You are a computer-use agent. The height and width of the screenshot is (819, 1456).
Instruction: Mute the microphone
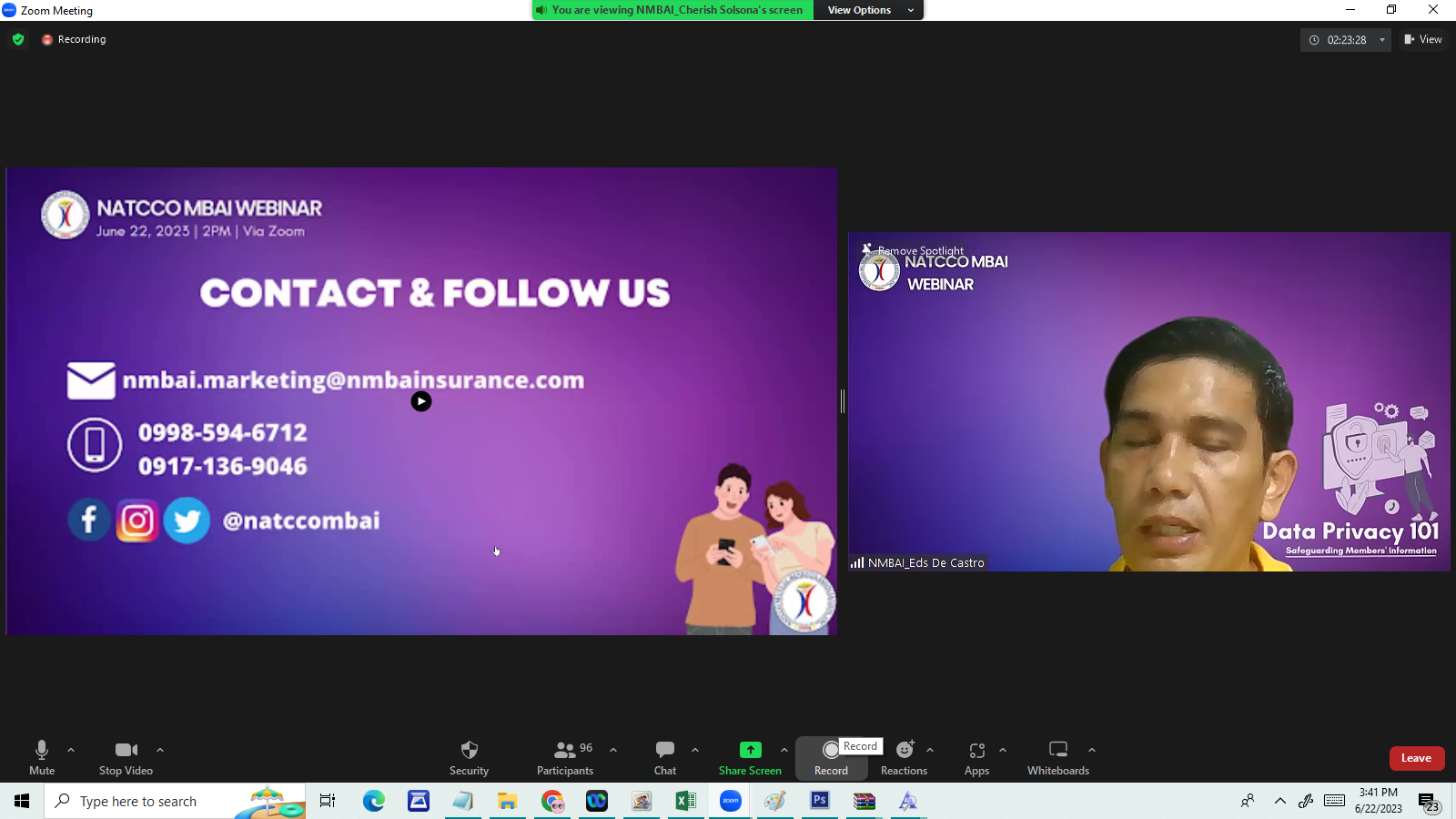(42, 757)
